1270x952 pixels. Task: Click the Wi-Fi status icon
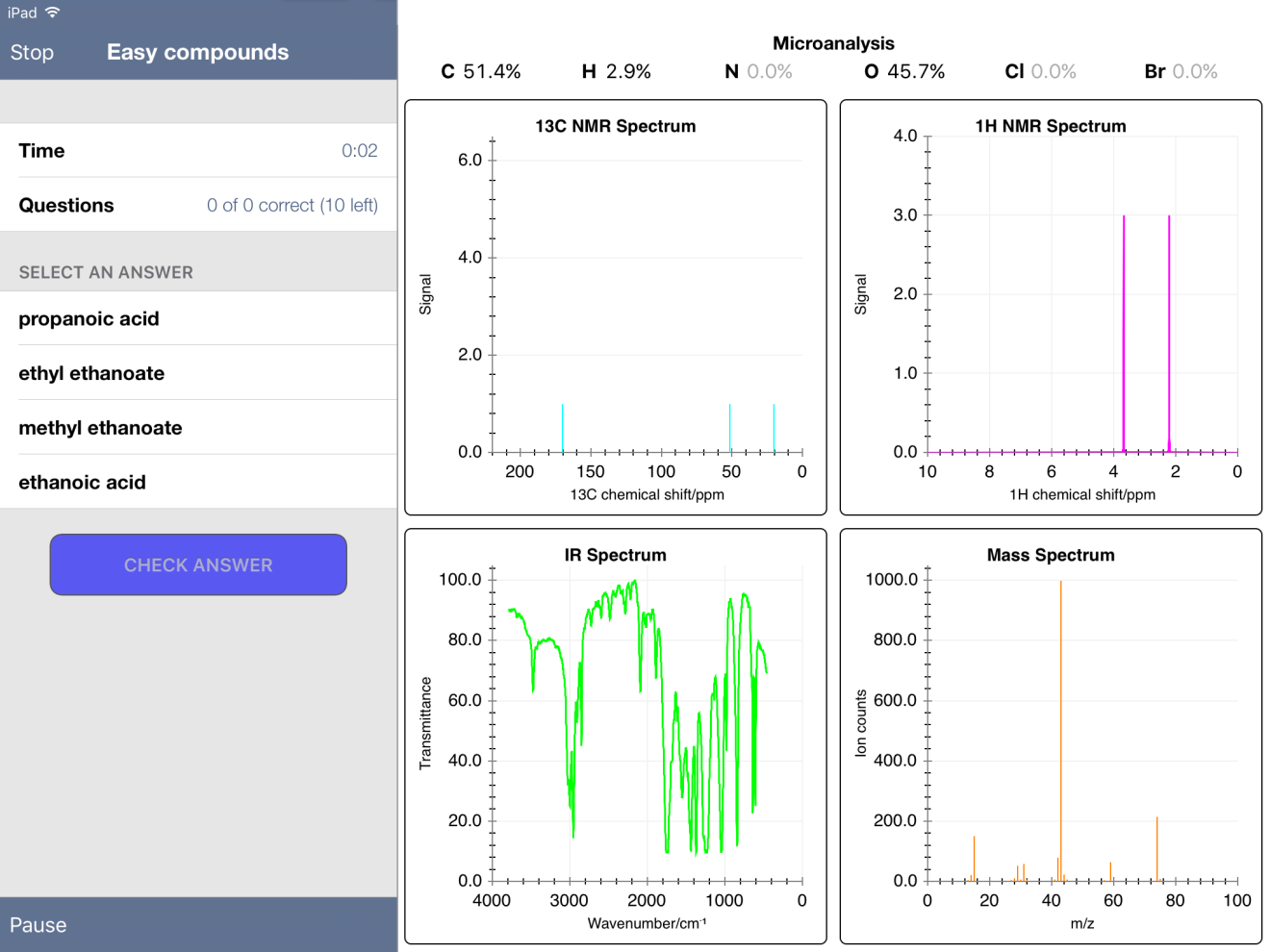tap(53, 13)
